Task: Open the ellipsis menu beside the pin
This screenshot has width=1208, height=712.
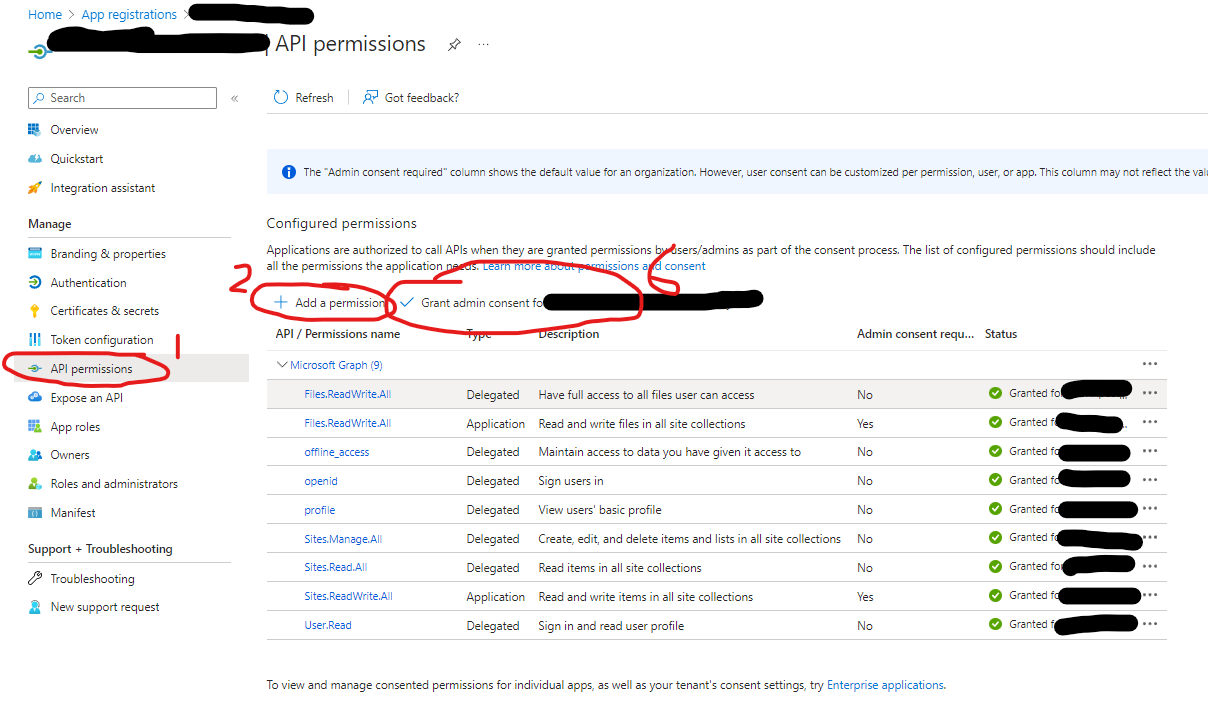Action: (x=483, y=44)
